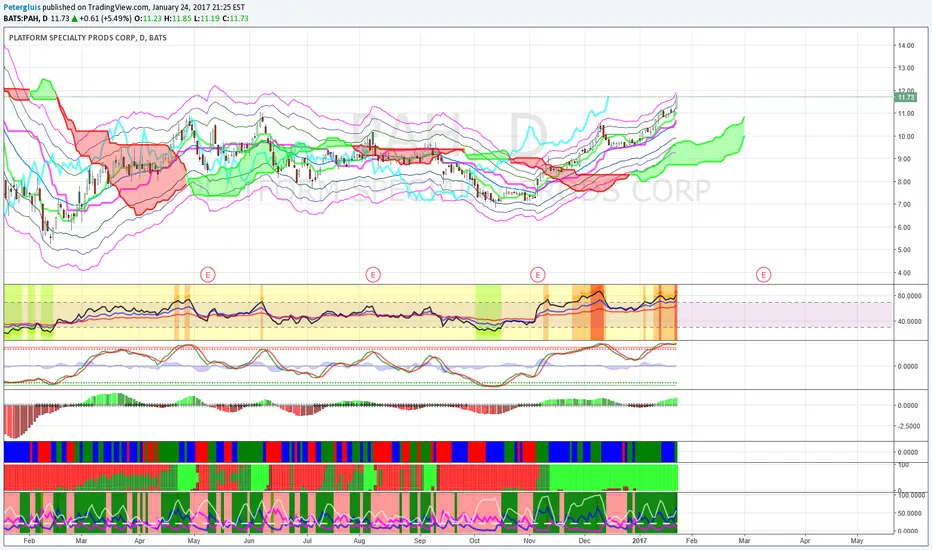Image resolution: width=932 pixels, height=550 pixels.
Task: Click the green 11.73 current price tag
Action: click(x=905, y=97)
